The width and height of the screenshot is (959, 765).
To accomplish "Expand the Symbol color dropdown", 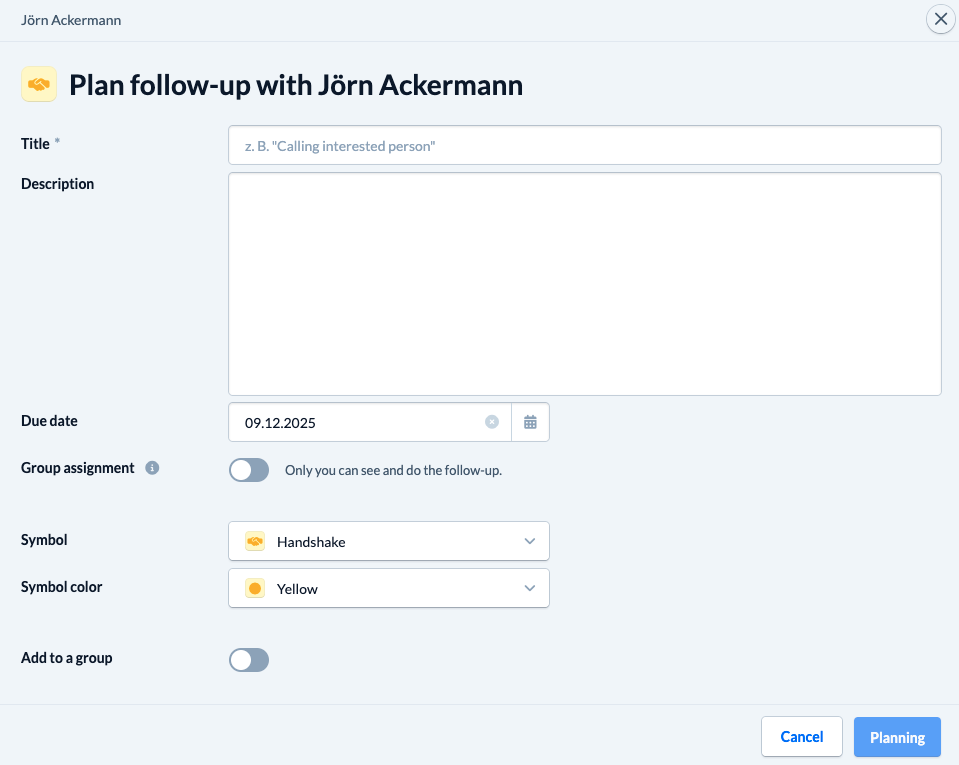I will tap(389, 588).
